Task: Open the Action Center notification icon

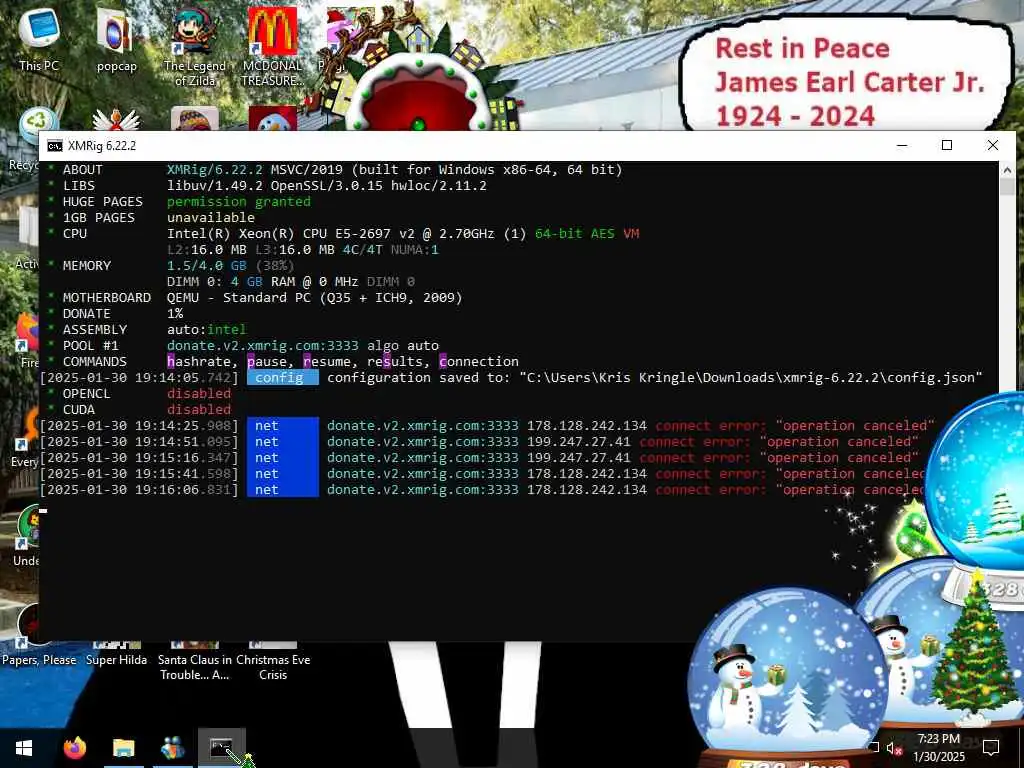Action: pyautogui.click(x=991, y=748)
